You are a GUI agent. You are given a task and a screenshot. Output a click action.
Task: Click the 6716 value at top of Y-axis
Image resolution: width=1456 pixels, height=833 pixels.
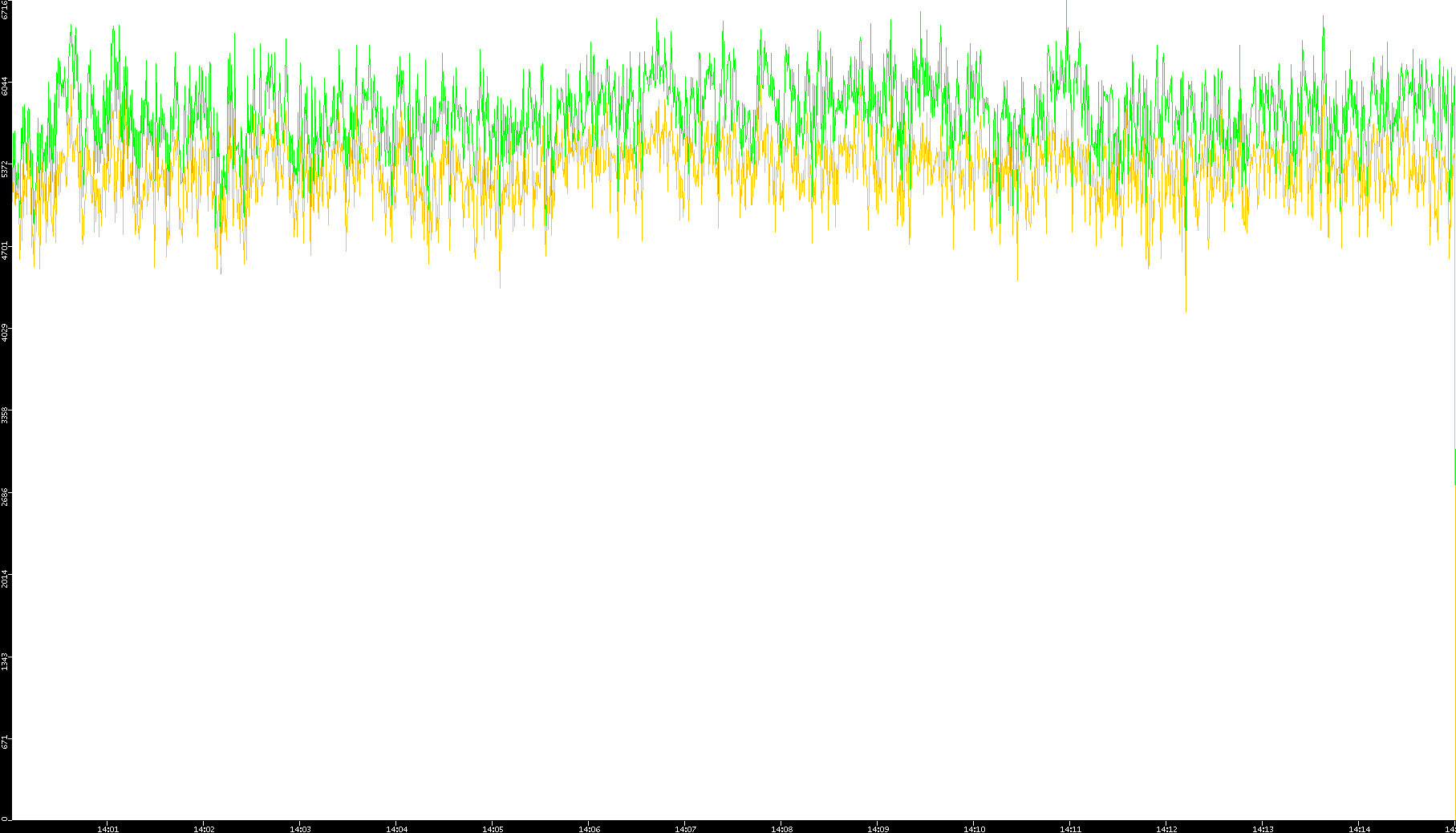point(6,10)
